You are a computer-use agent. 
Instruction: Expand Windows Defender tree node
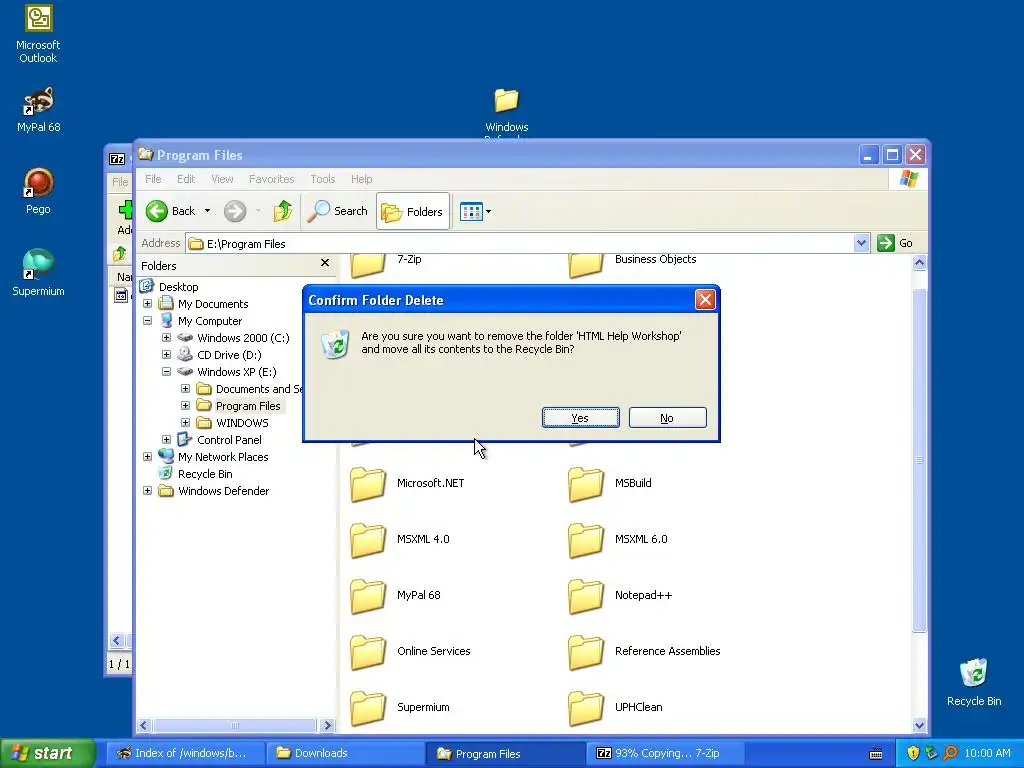[148, 490]
